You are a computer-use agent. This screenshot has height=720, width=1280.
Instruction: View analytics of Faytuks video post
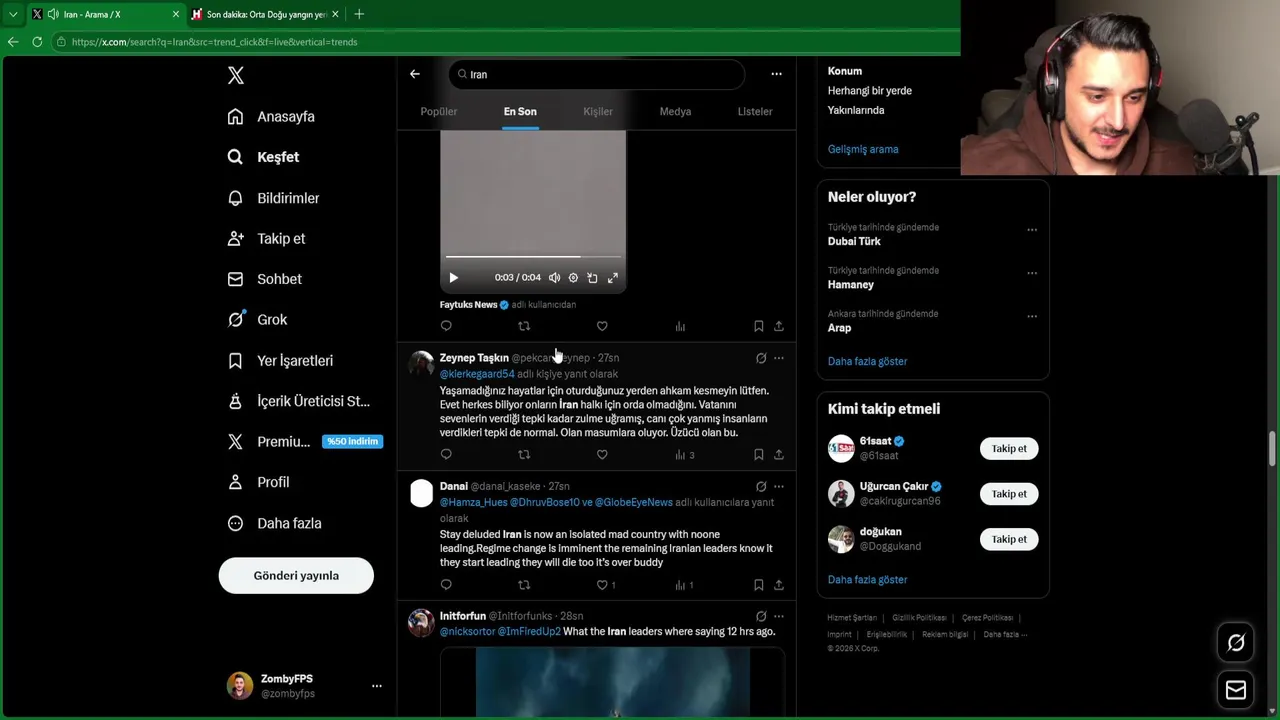click(x=680, y=326)
